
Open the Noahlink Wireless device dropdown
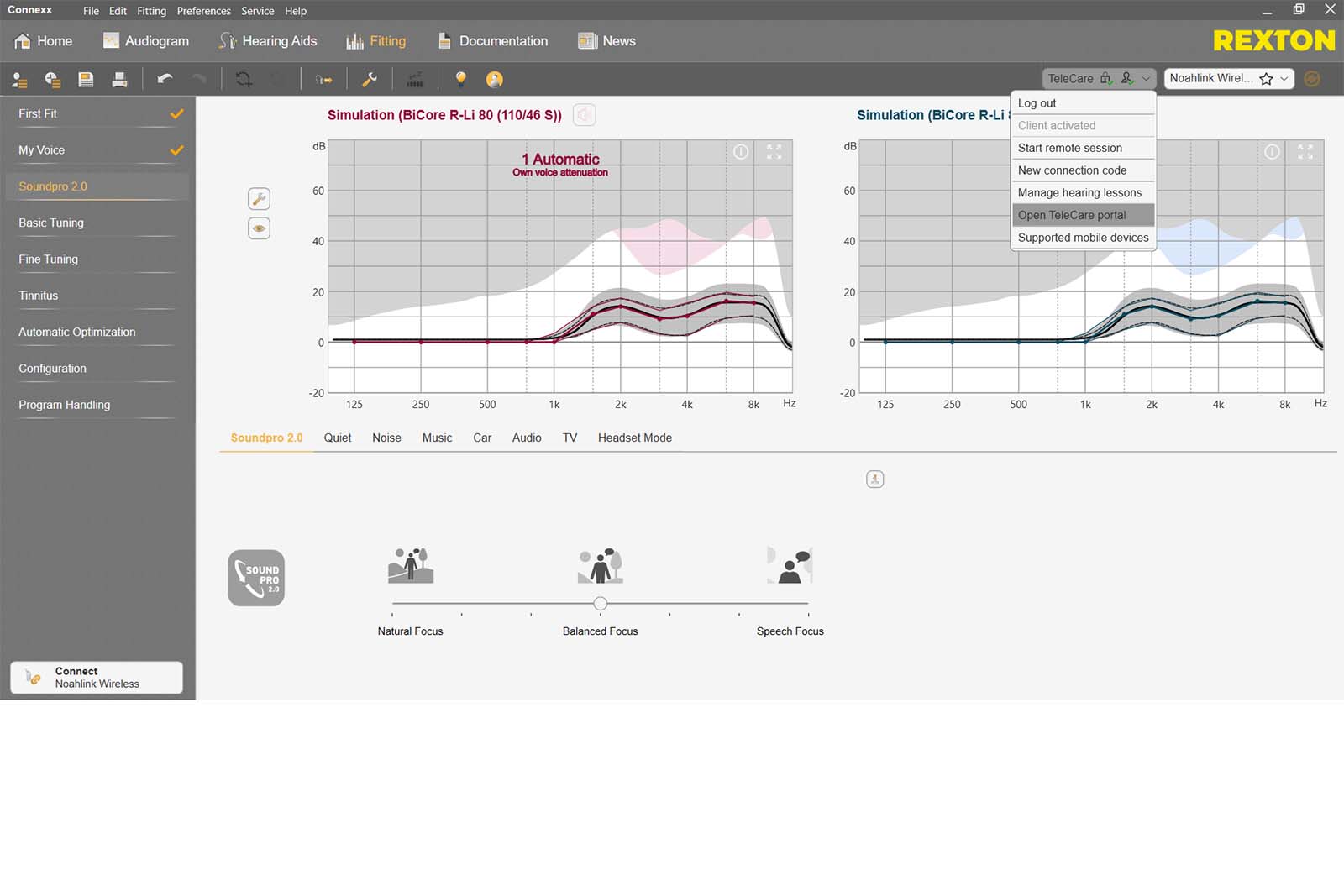(1284, 78)
